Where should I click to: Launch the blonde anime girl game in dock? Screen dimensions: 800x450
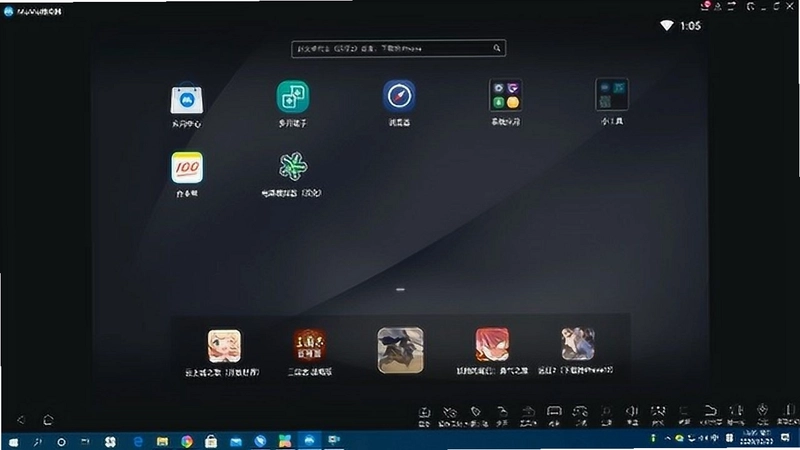click(224, 346)
